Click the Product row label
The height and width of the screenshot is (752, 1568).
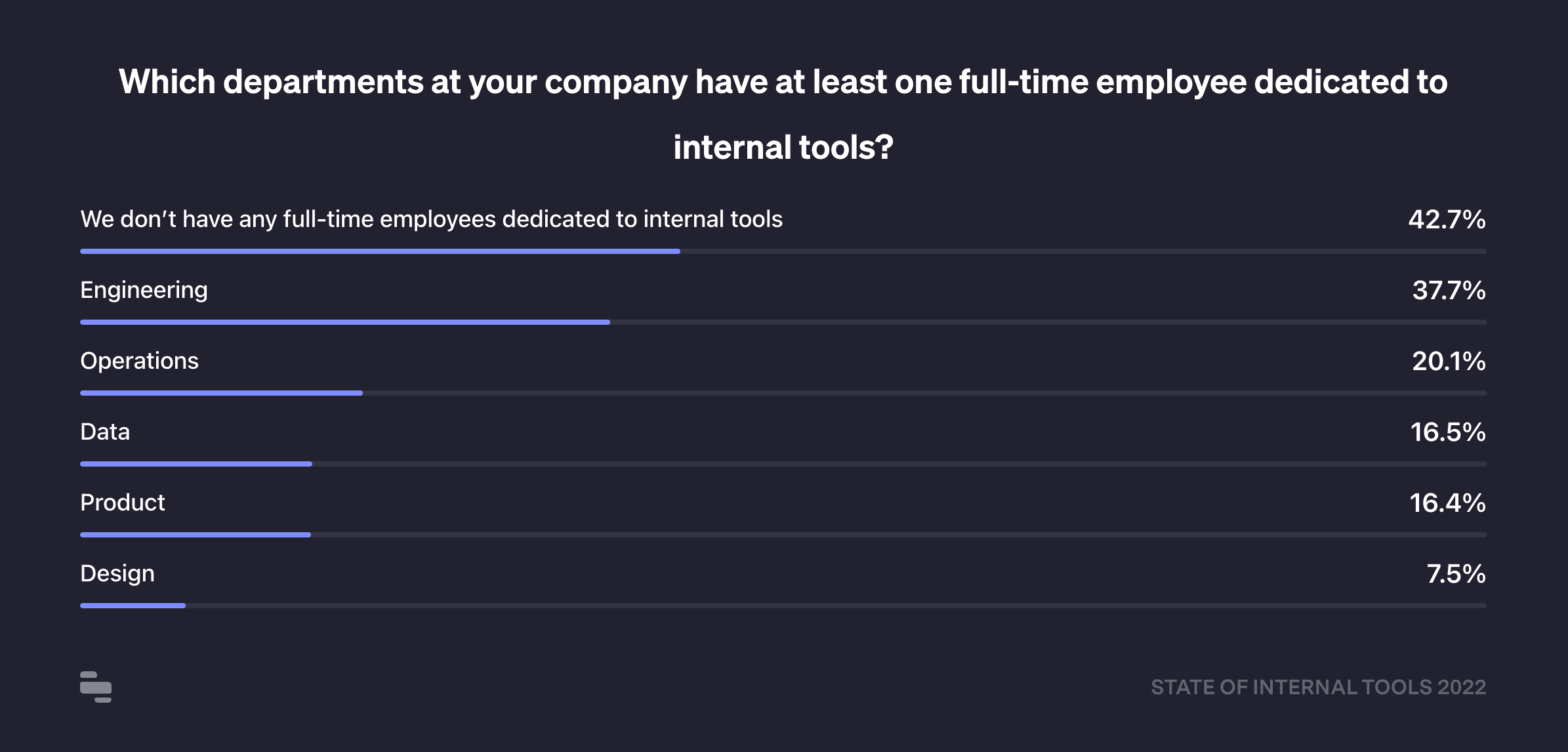pos(123,503)
